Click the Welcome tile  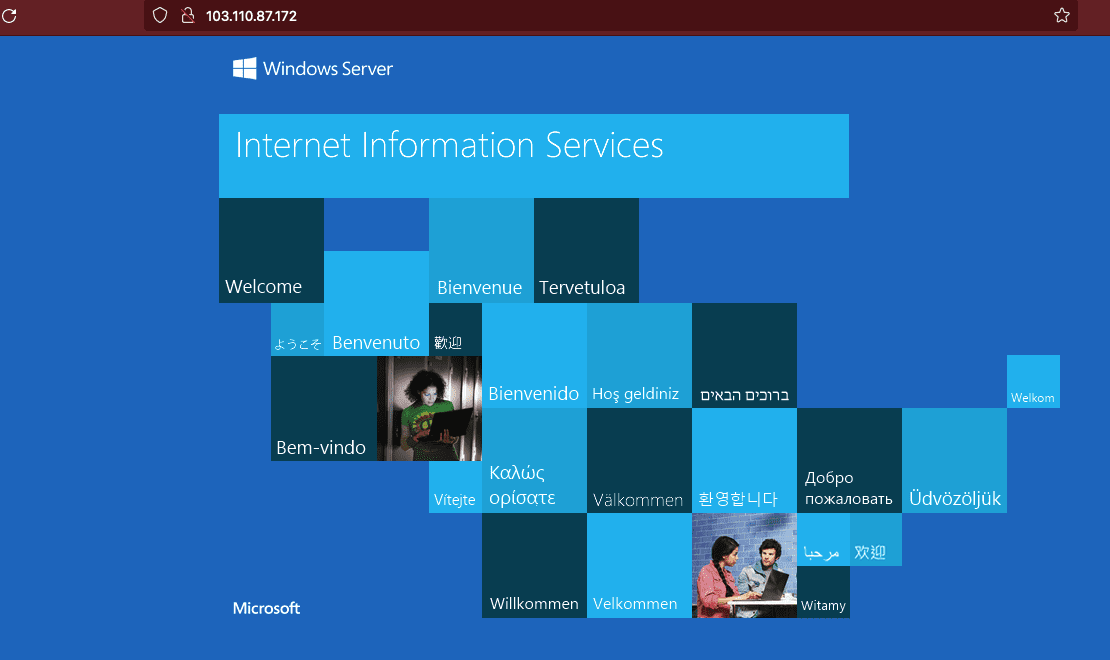tap(271, 250)
